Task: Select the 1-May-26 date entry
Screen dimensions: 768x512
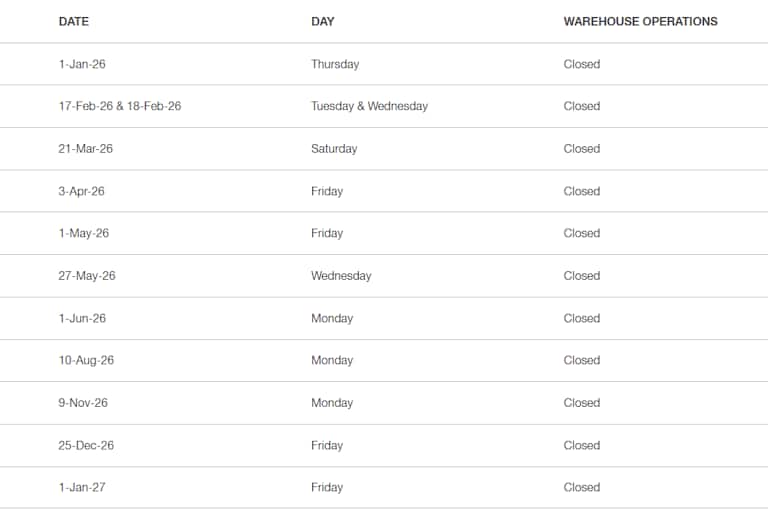Action: (84, 233)
